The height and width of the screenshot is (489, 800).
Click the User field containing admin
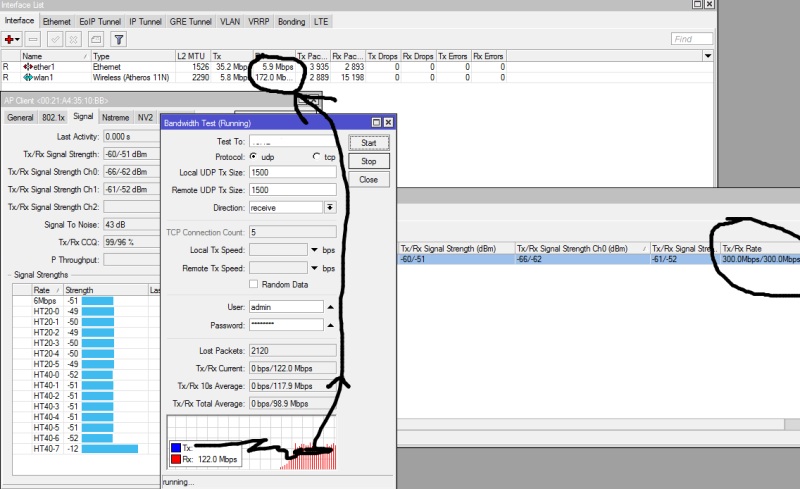pos(286,307)
